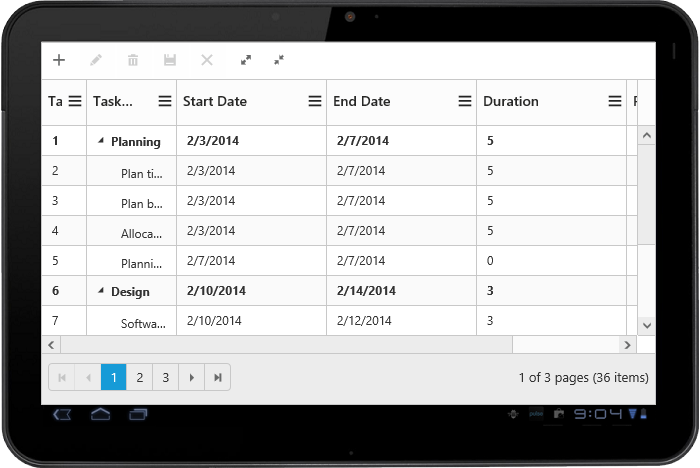Click the Expand All arrows icon

(246, 60)
